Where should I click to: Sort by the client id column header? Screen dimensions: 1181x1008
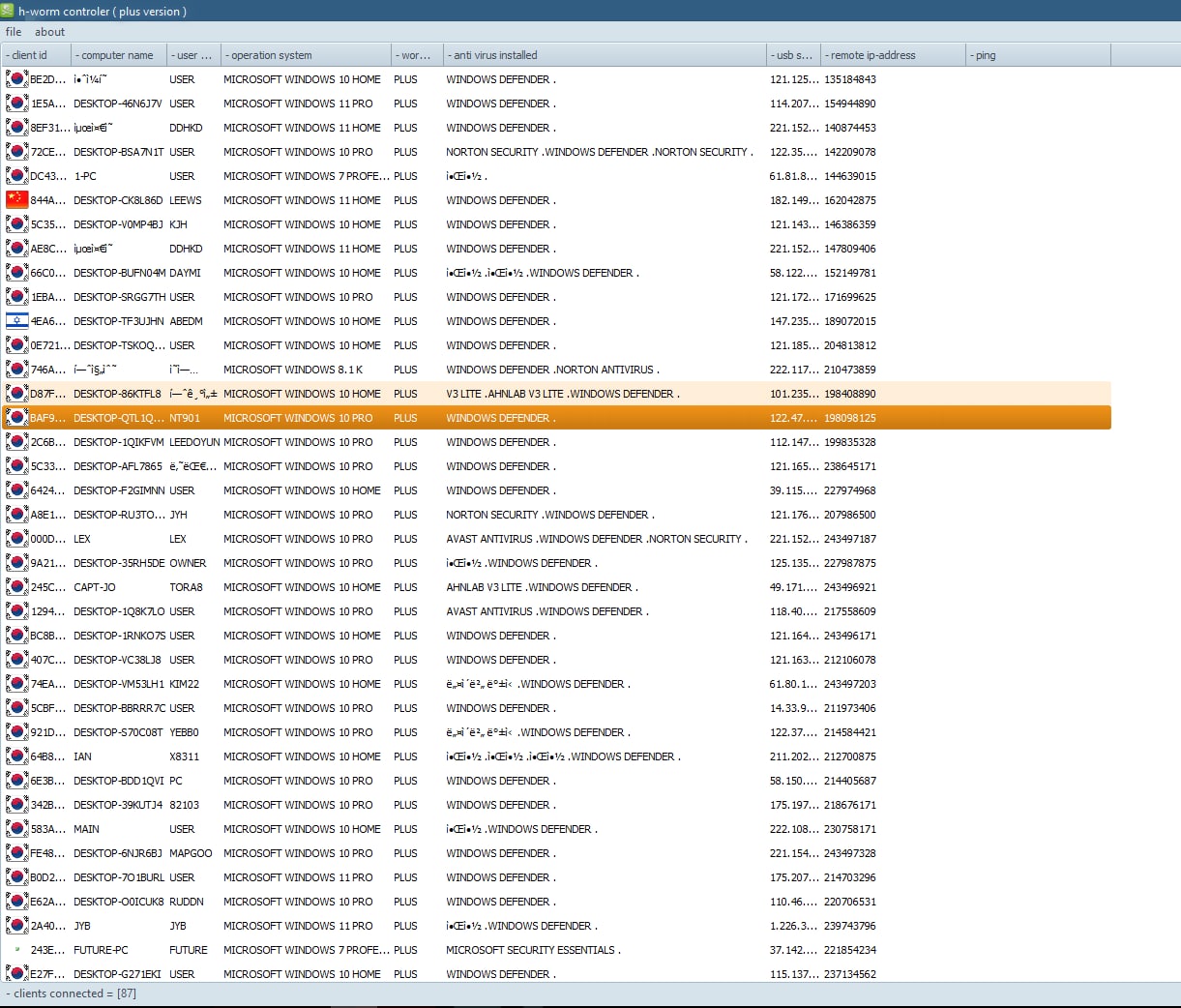[36, 55]
